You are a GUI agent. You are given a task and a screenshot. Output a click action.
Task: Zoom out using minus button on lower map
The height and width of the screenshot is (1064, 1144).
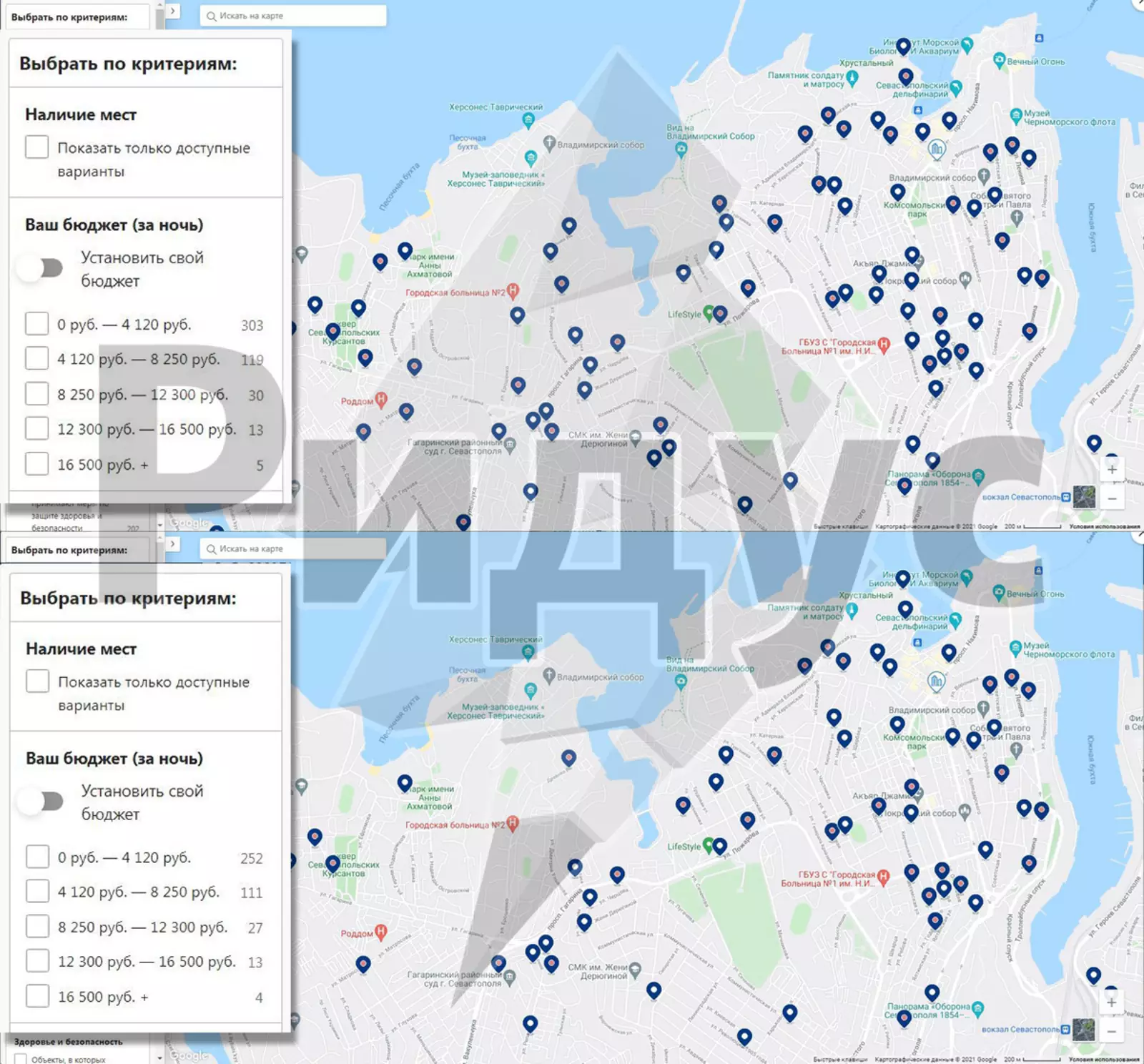(x=1112, y=1031)
